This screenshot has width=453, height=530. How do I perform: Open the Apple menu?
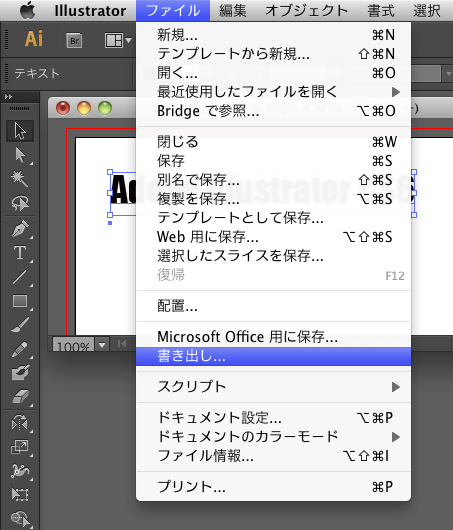point(27,10)
